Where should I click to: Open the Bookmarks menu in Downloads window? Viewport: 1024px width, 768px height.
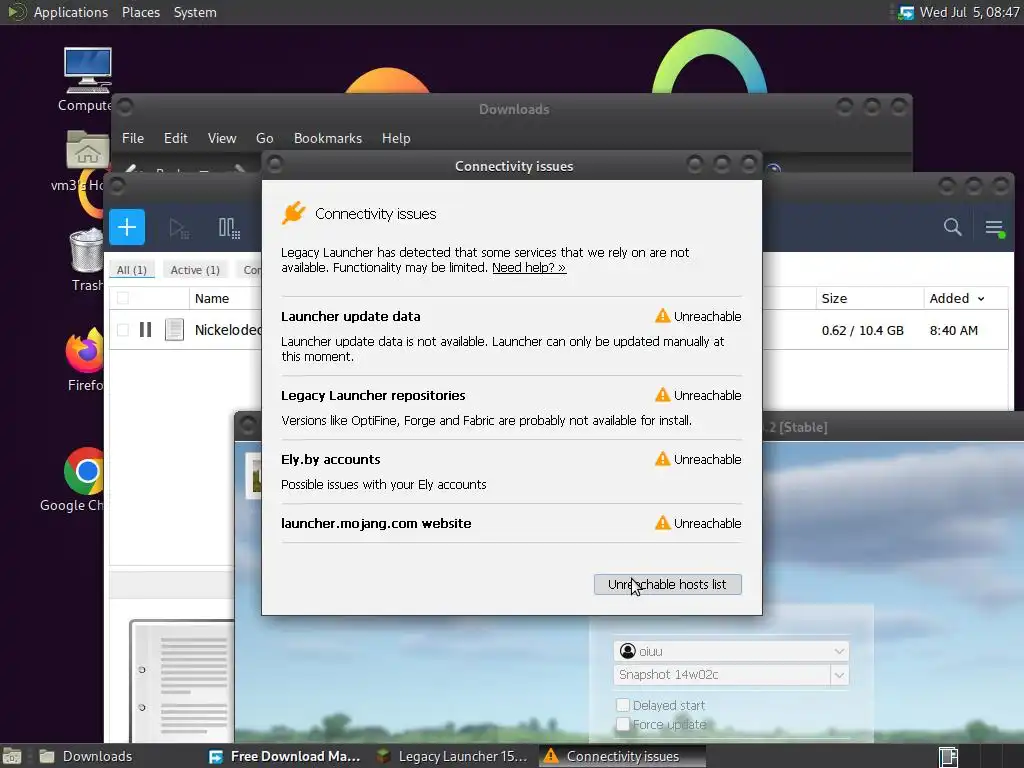328,138
